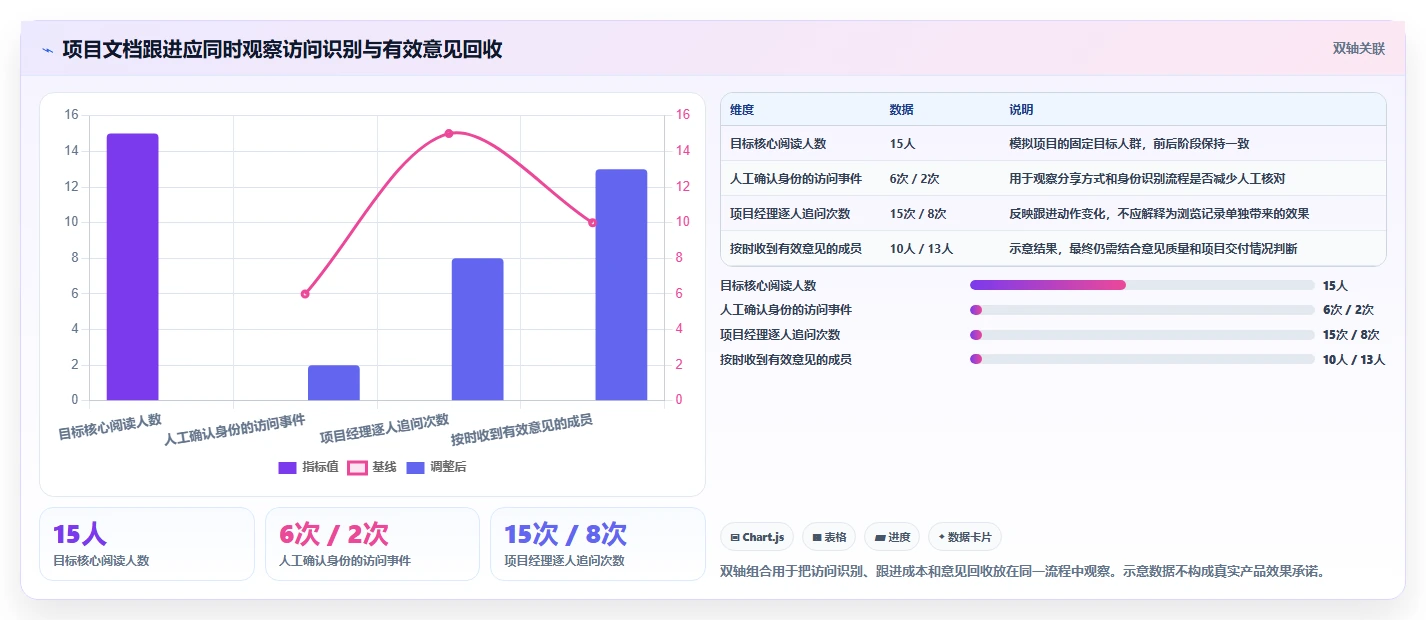This screenshot has width=1426, height=620.
Task: Click the 人工确认身份的访问事件 progress bar
Action: click(1142, 310)
